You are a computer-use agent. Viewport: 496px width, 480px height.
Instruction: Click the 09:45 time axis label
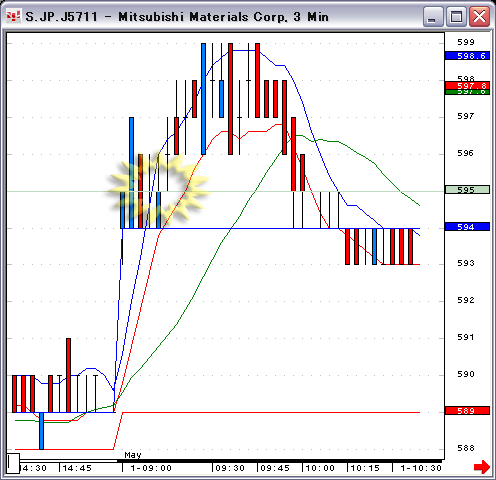point(275,468)
